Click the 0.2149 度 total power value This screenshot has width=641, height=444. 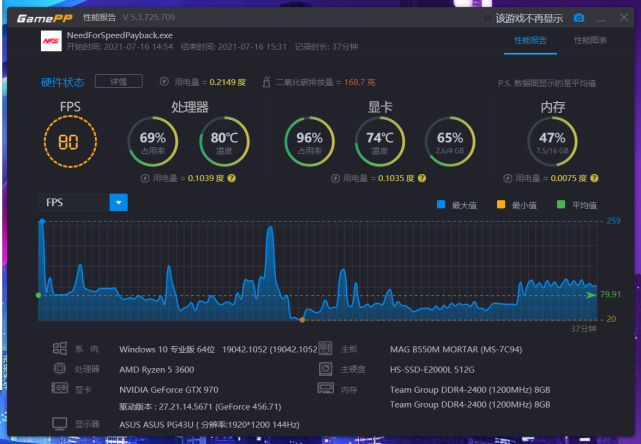(227, 82)
